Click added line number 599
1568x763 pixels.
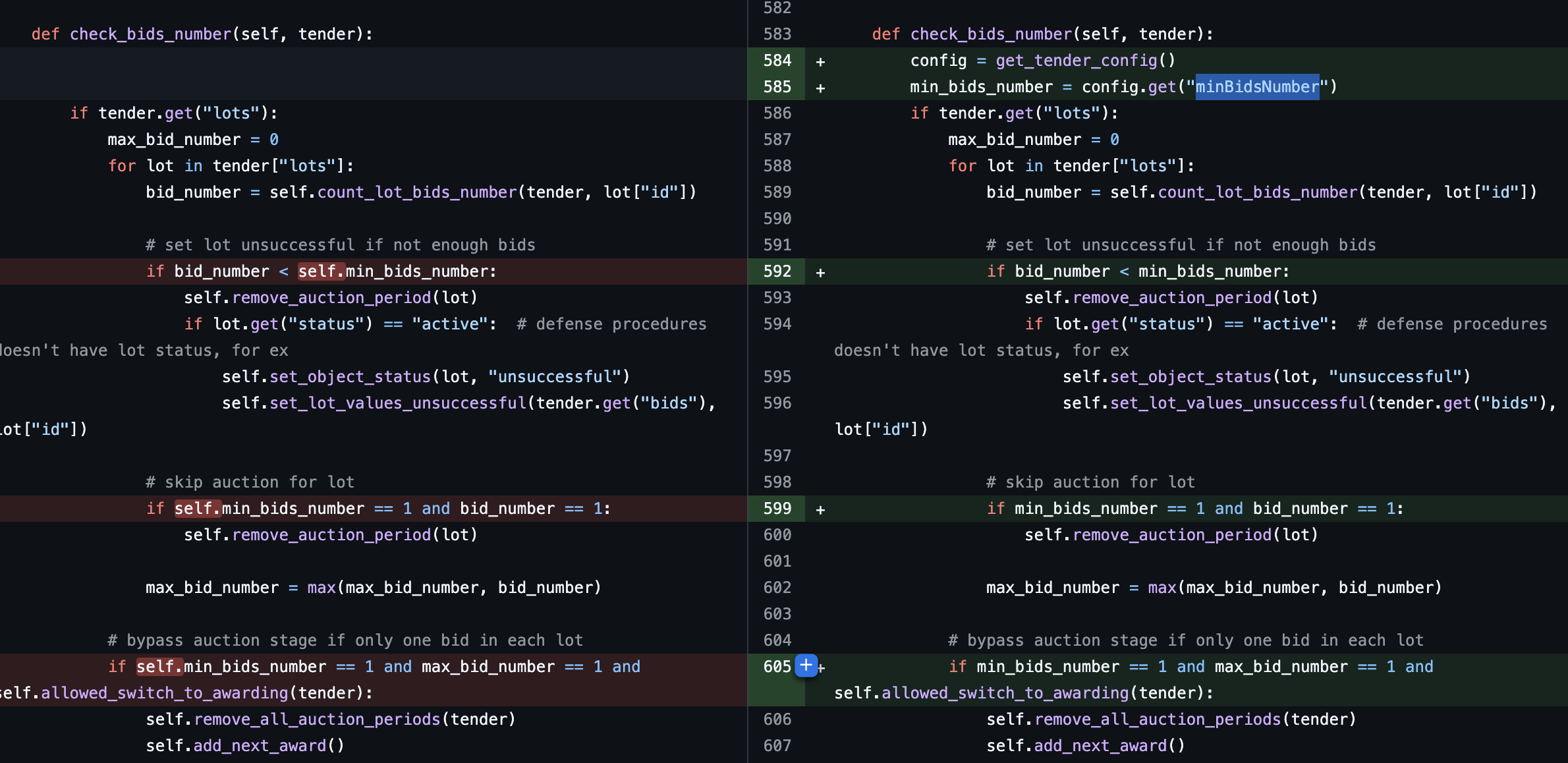coord(777,509)
